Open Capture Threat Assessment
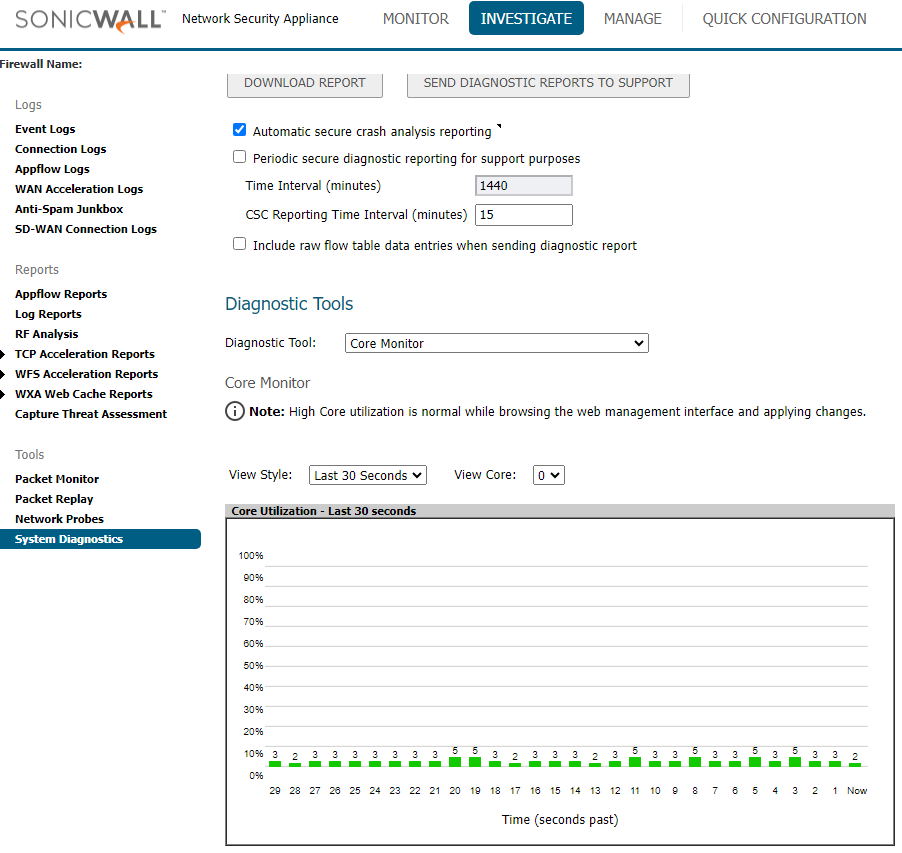The height and width of the screenshot is (853, 902). (x=91, y=414)
